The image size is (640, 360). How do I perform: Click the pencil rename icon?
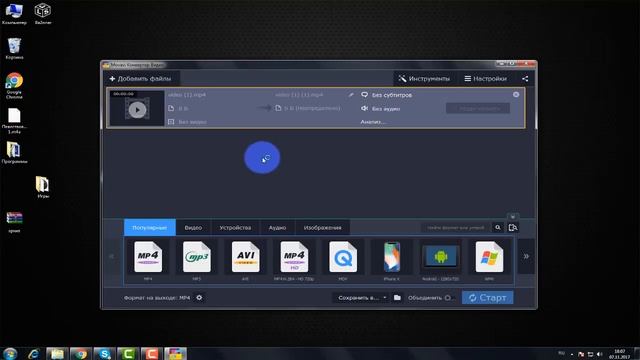pos(351,95)
